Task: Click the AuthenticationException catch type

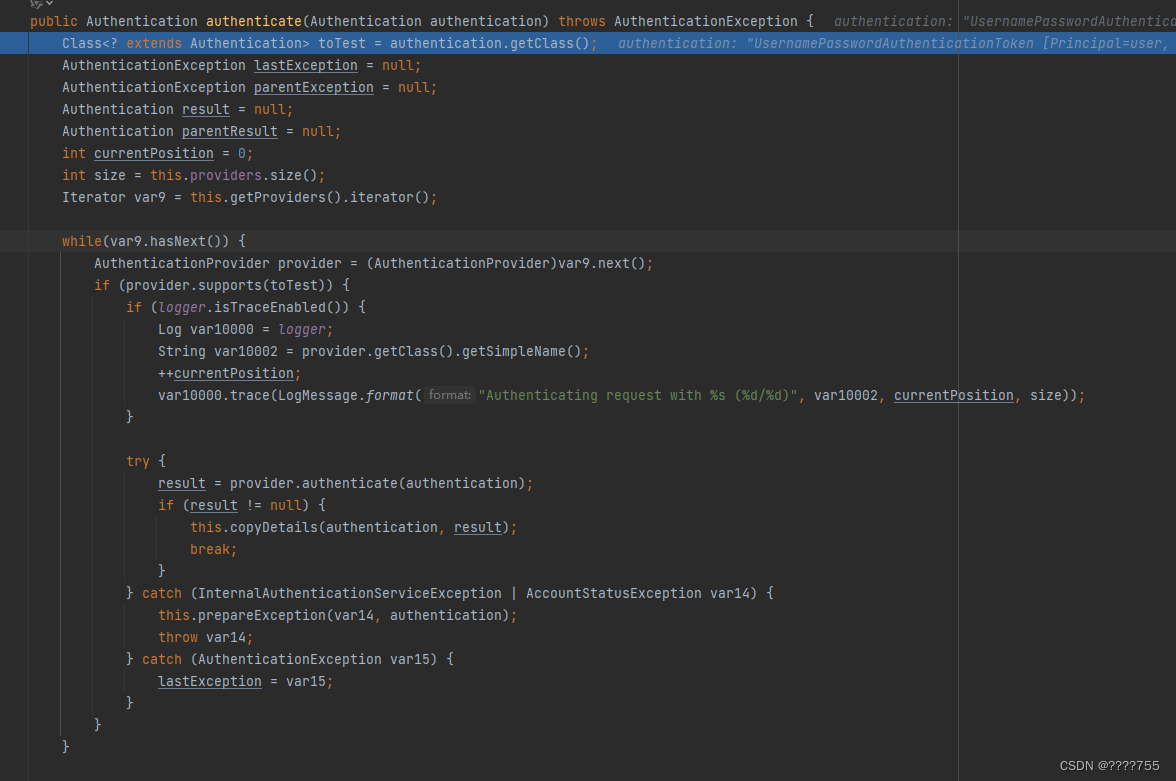Action: 288,658
